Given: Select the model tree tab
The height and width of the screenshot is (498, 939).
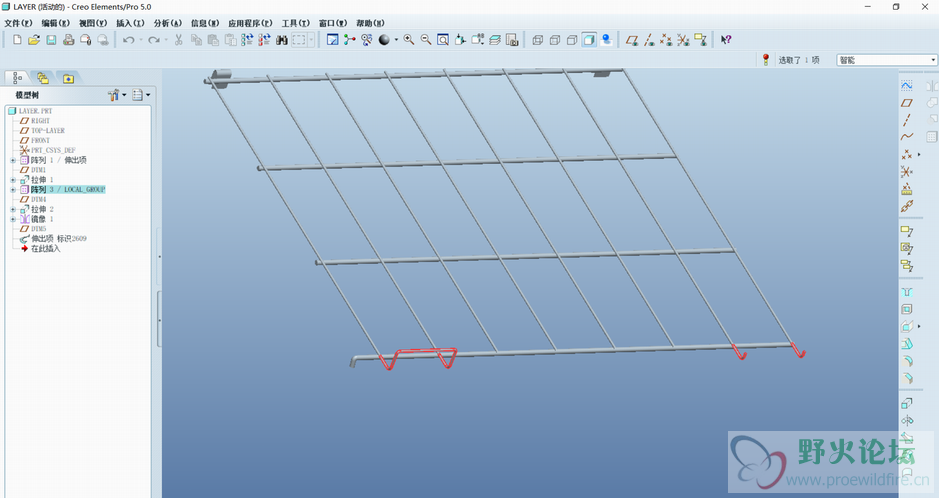Looking at the screenshot, I should pos(17,78).
